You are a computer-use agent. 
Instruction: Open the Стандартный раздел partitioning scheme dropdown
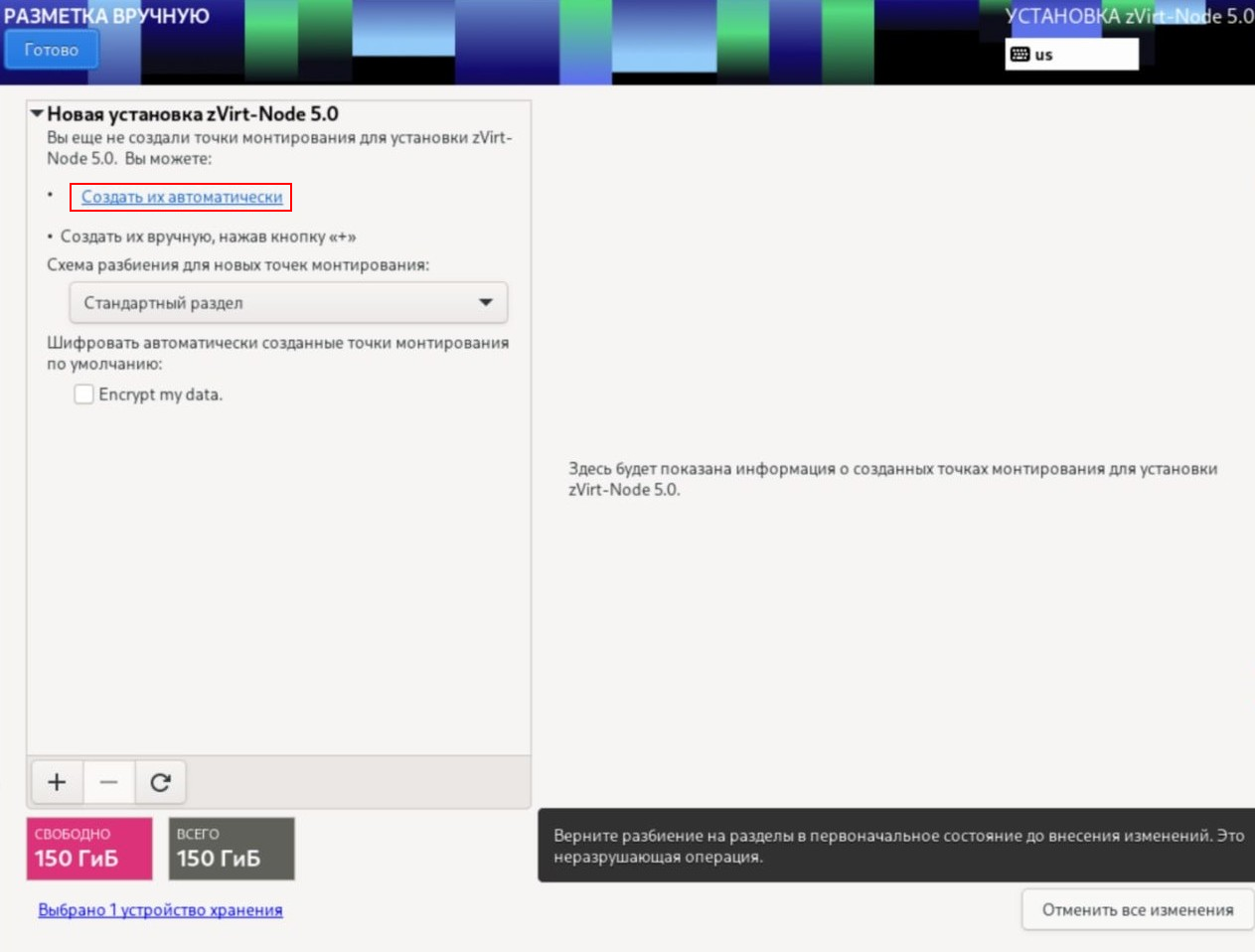tap(288, 303)
